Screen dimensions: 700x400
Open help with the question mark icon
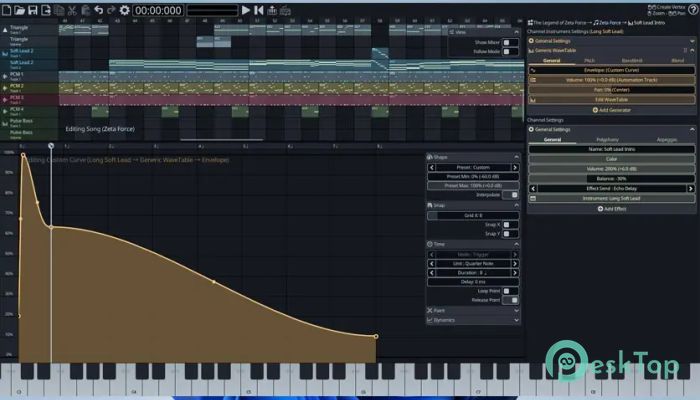(x=693, y=9)
